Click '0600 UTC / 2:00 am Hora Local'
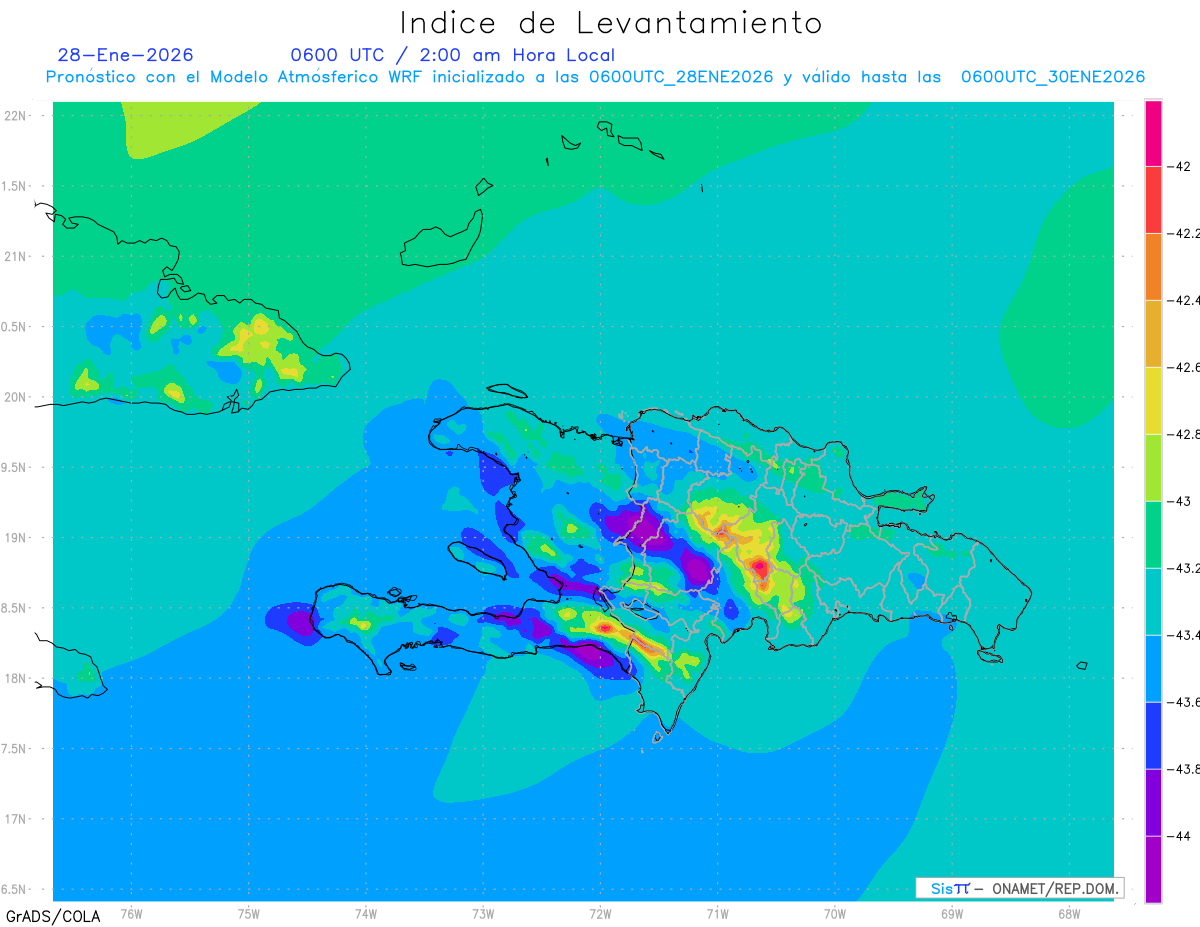Screen dimensions: 1200x927 (x=453, y=55)
